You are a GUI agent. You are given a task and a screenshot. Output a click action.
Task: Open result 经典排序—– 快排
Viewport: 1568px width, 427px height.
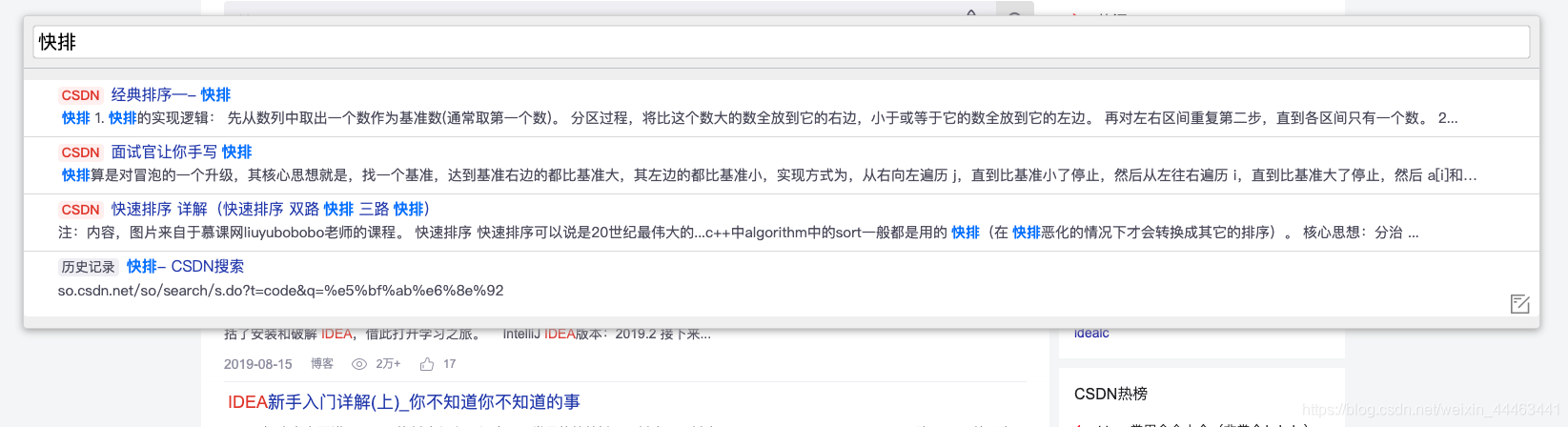coord(171,94)
